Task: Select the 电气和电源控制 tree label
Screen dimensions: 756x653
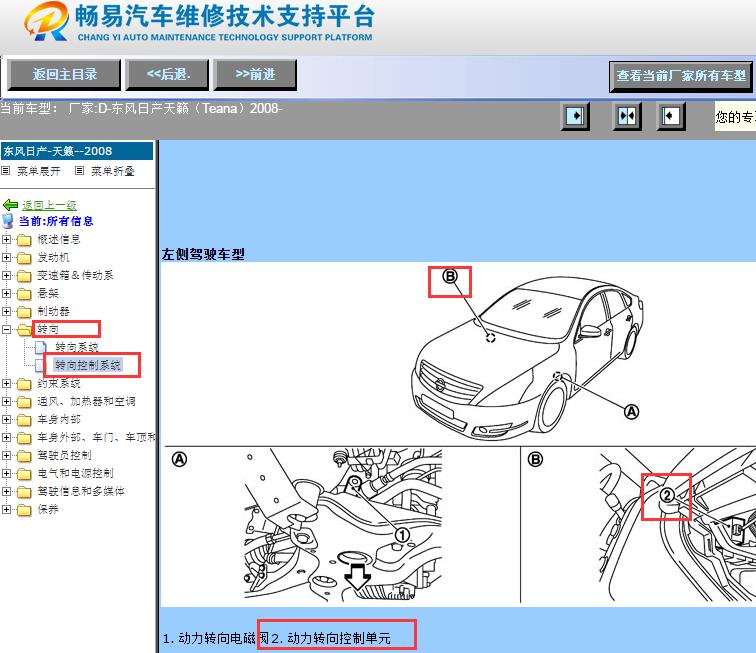Action: point(75,473)
